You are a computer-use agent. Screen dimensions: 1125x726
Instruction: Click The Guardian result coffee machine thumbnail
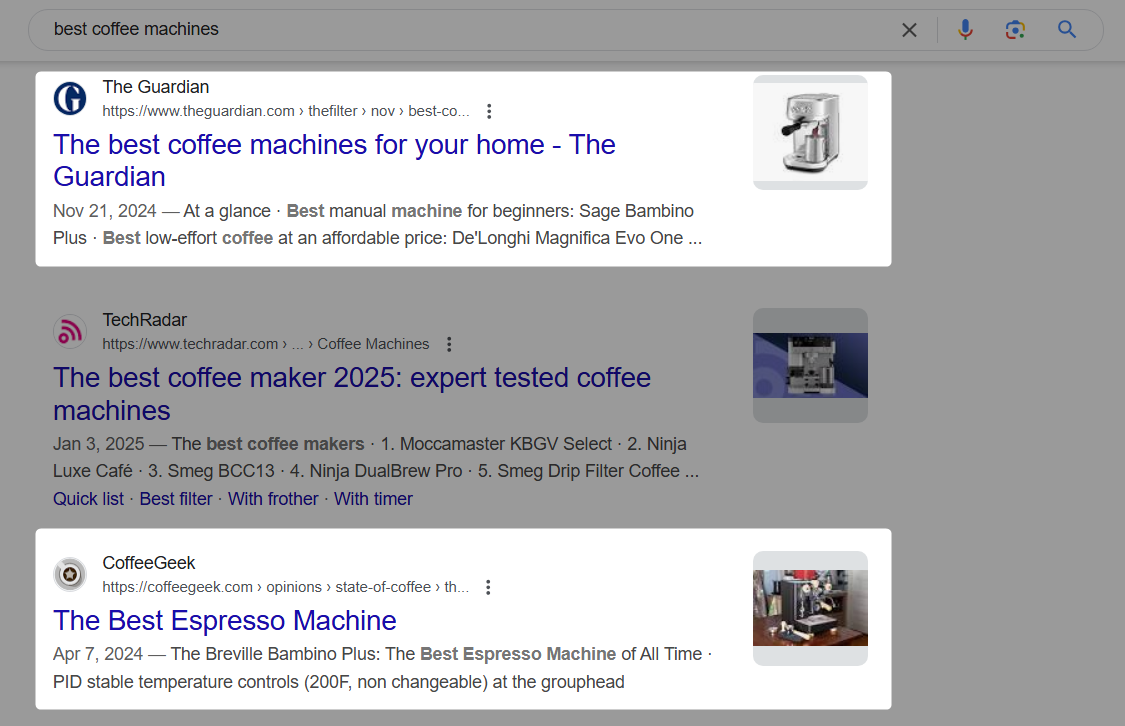[x=810, y=133]
